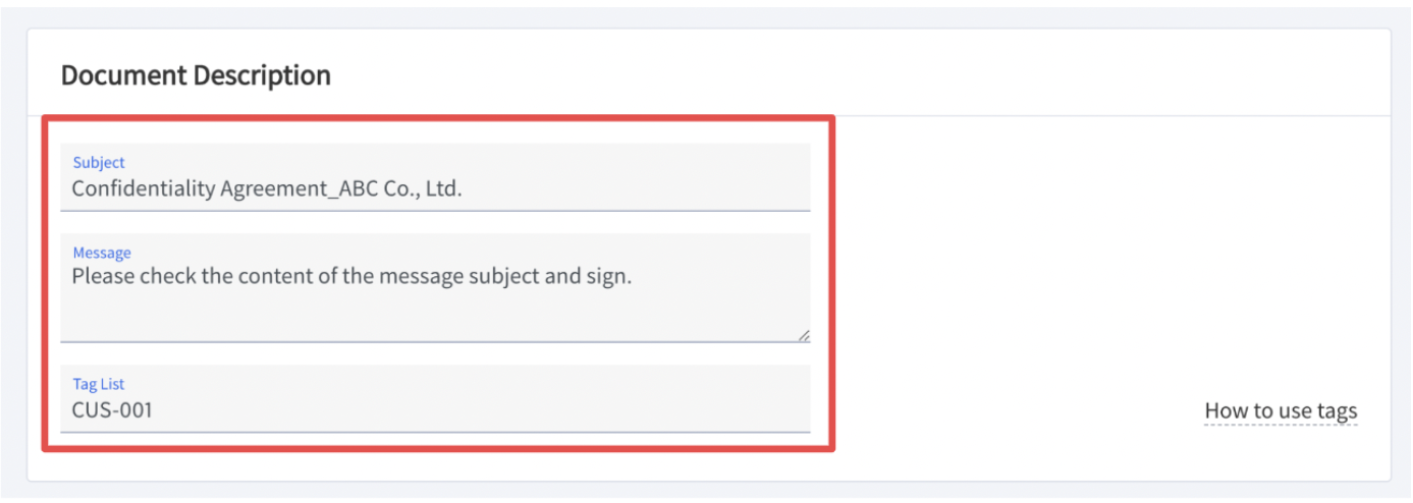Click empty space after Subject text
The height and width of the screenshot is (503, 1413).
tap(640, 189)
